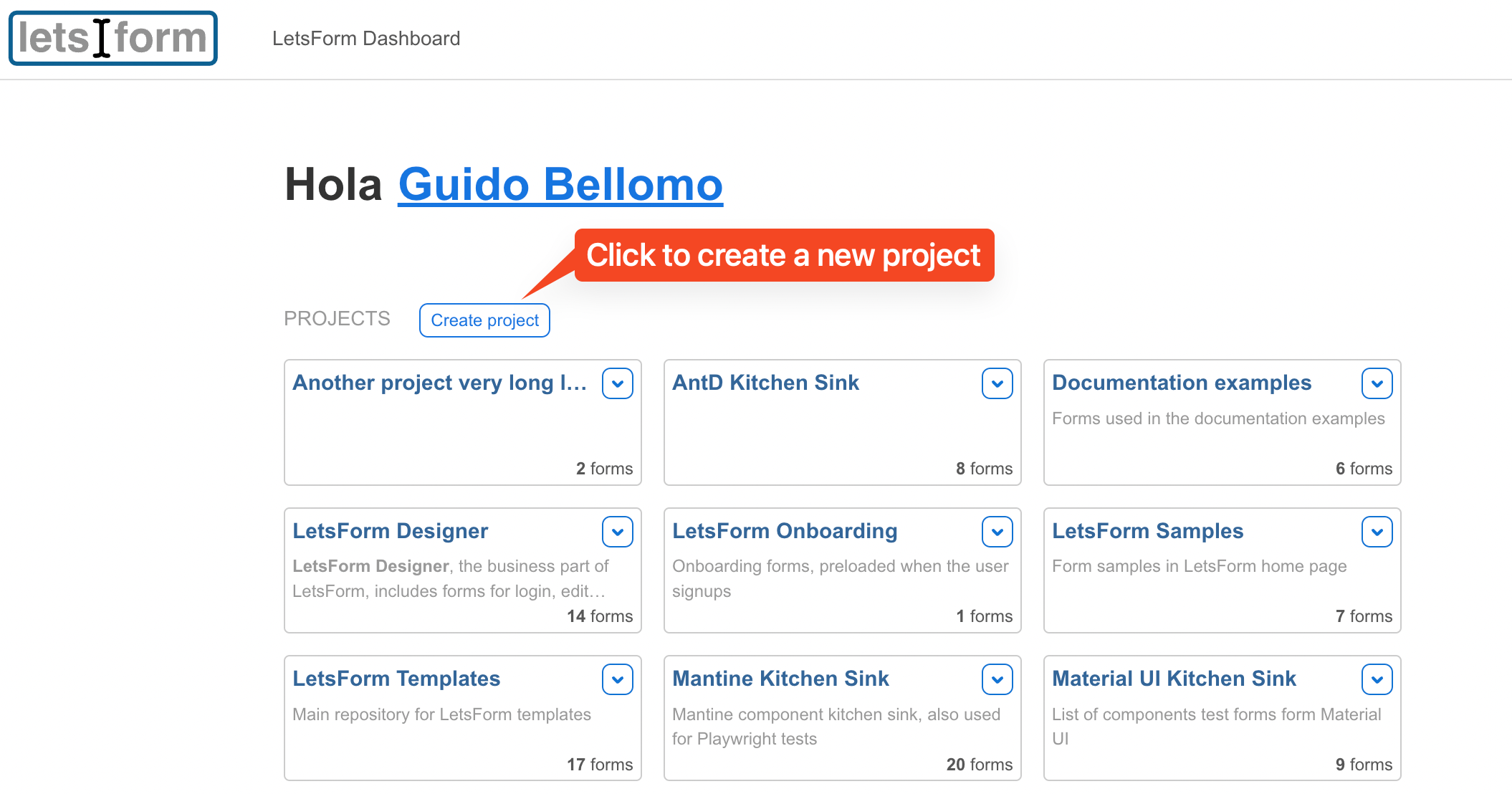The image size is (1512, 794).
Task: Click the 1 forms count text
Action: [984, 616]
